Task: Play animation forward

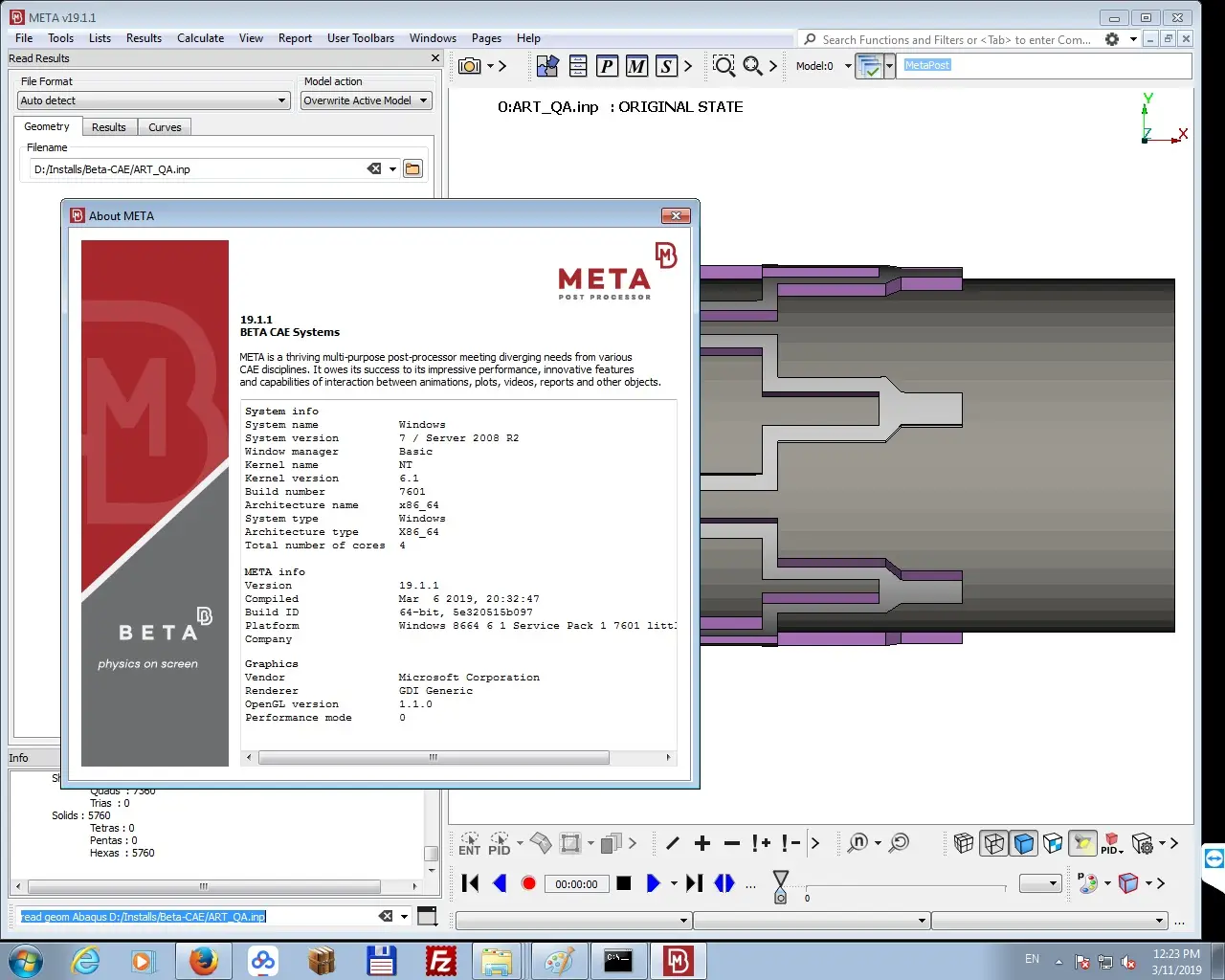Action: 653,883
